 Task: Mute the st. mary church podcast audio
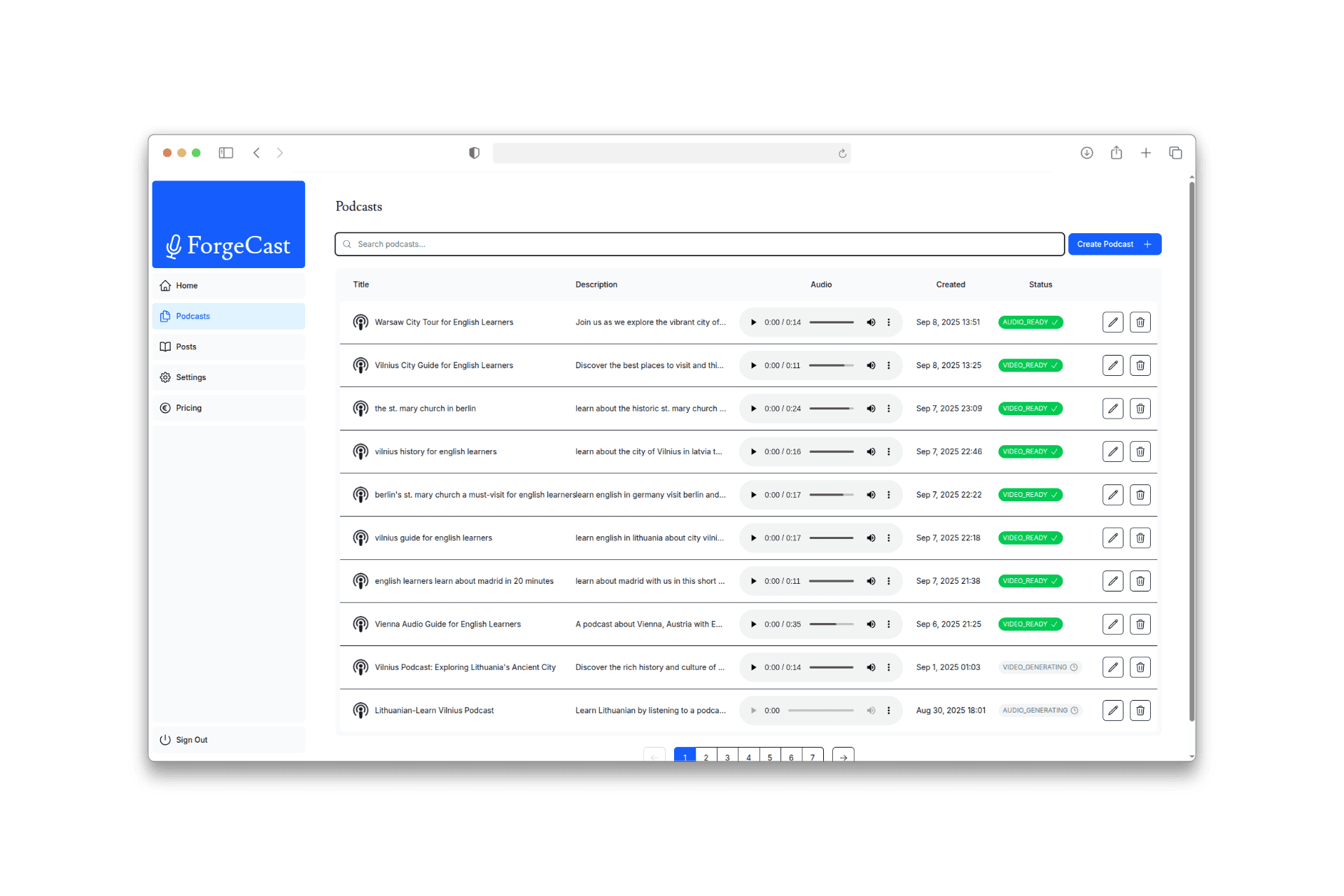[871, 408]
